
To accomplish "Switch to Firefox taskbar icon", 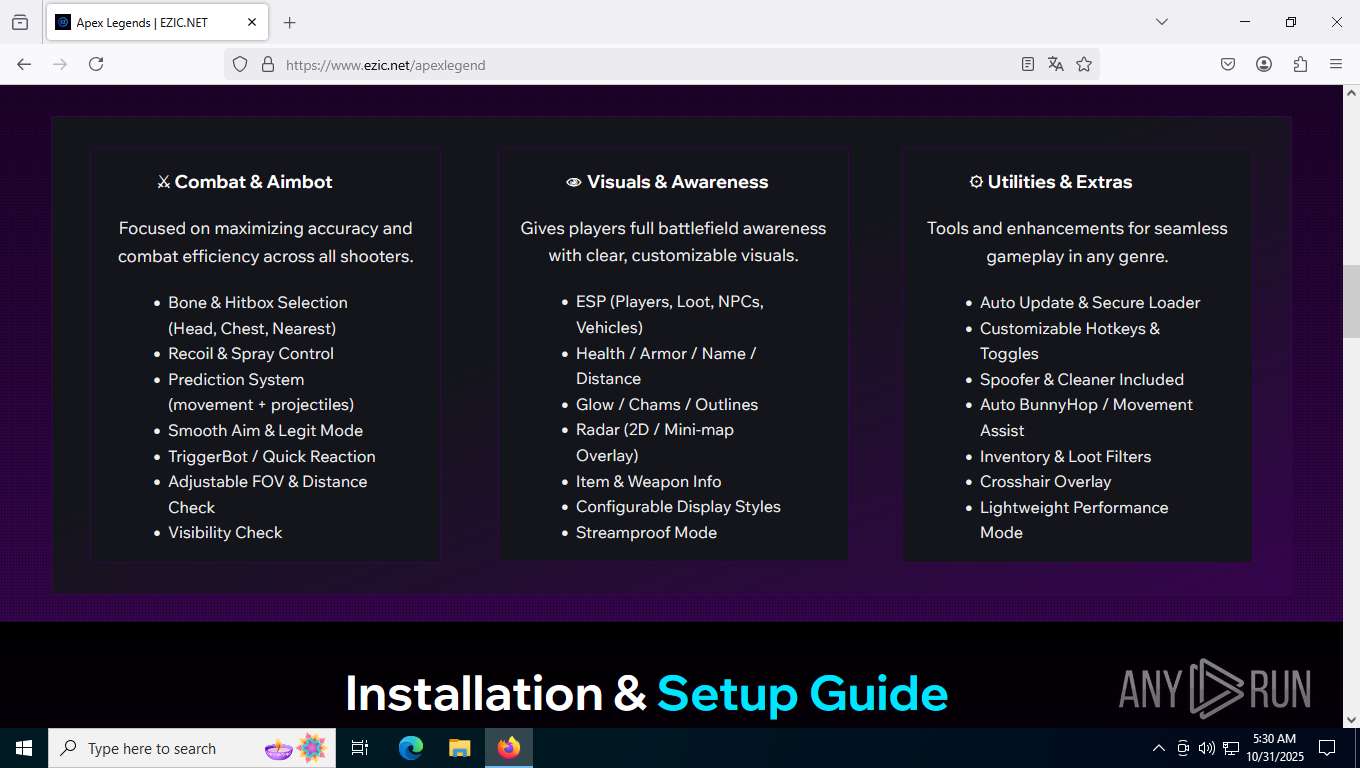I will point(509,748).
